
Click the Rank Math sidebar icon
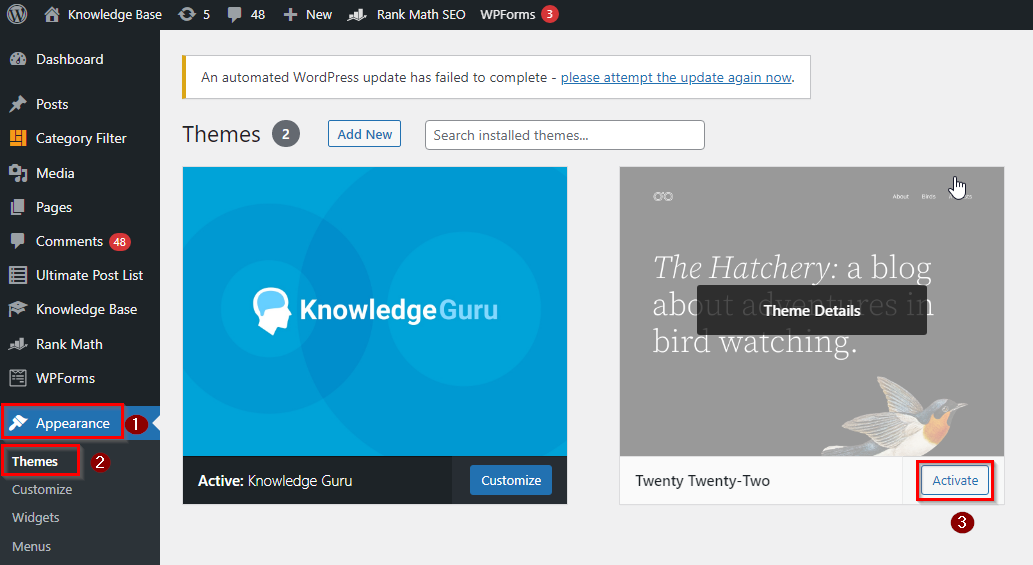click(18, 344)
